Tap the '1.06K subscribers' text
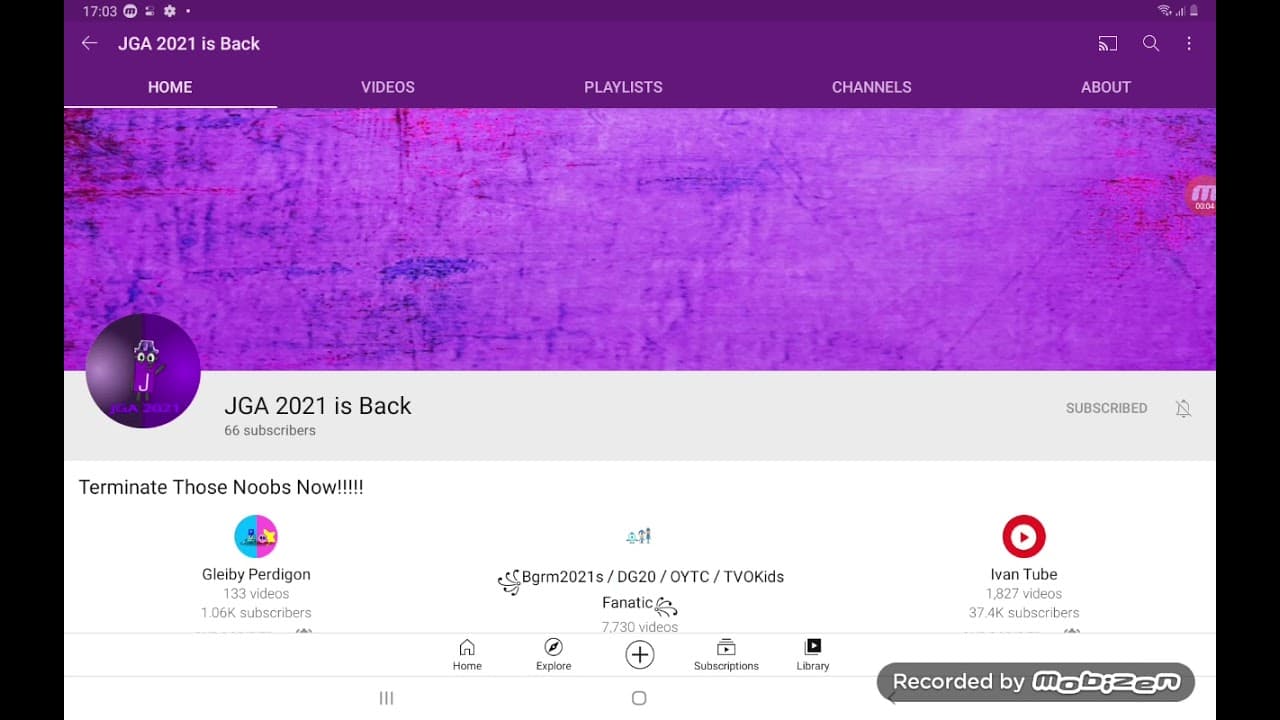 256,612
